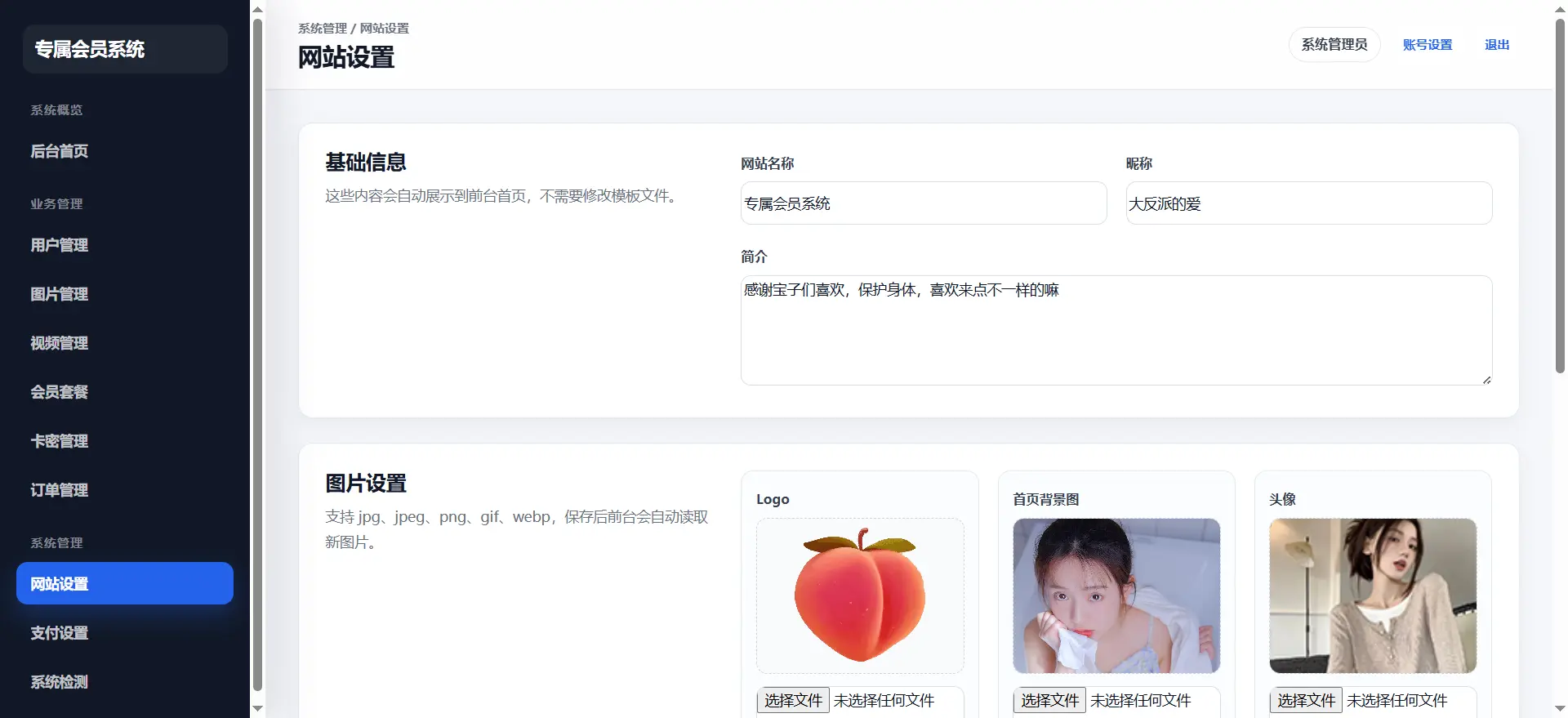This screenshot has height=718, width=1568.
Task: Click the 网站设置 page heading
Action: coord(346,57)
